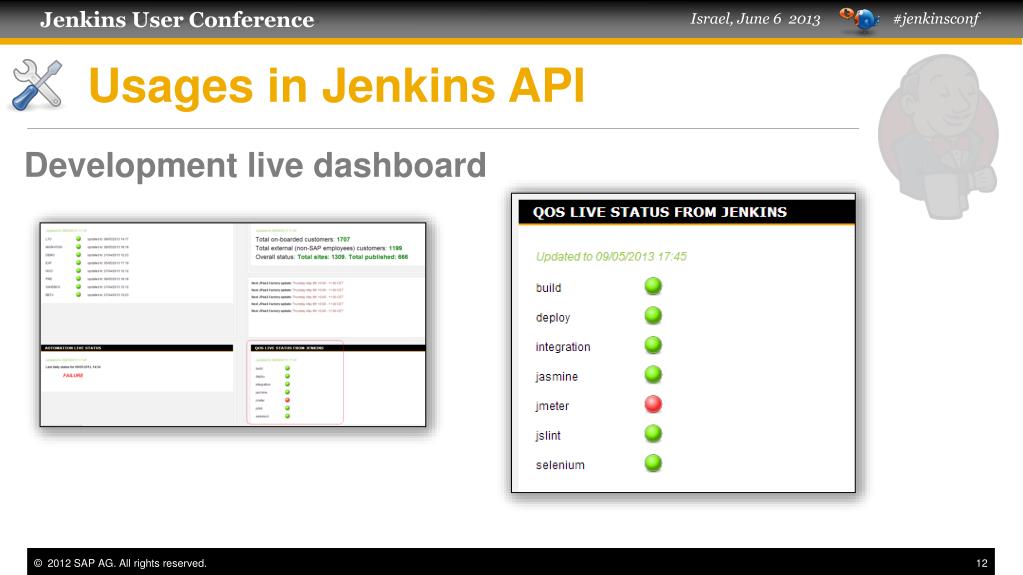Select the selenium green status light
1023x575 pixels.
(x=653, y=463)
